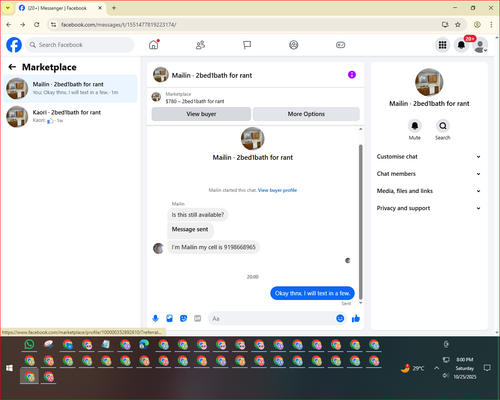500x400 pixels.
Task: Open the emoji picker in message box
Action: pos(340,318)
